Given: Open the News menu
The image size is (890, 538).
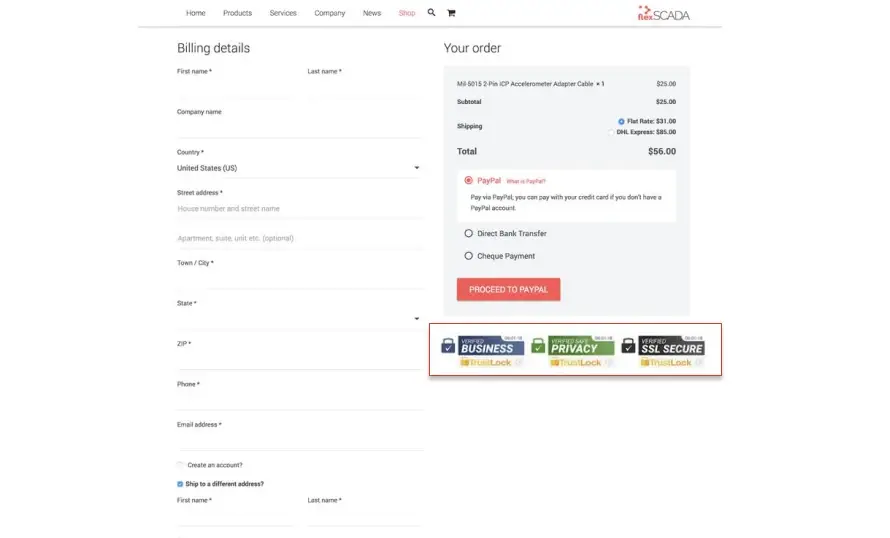Looking at the screenshot, I should 372,13.
